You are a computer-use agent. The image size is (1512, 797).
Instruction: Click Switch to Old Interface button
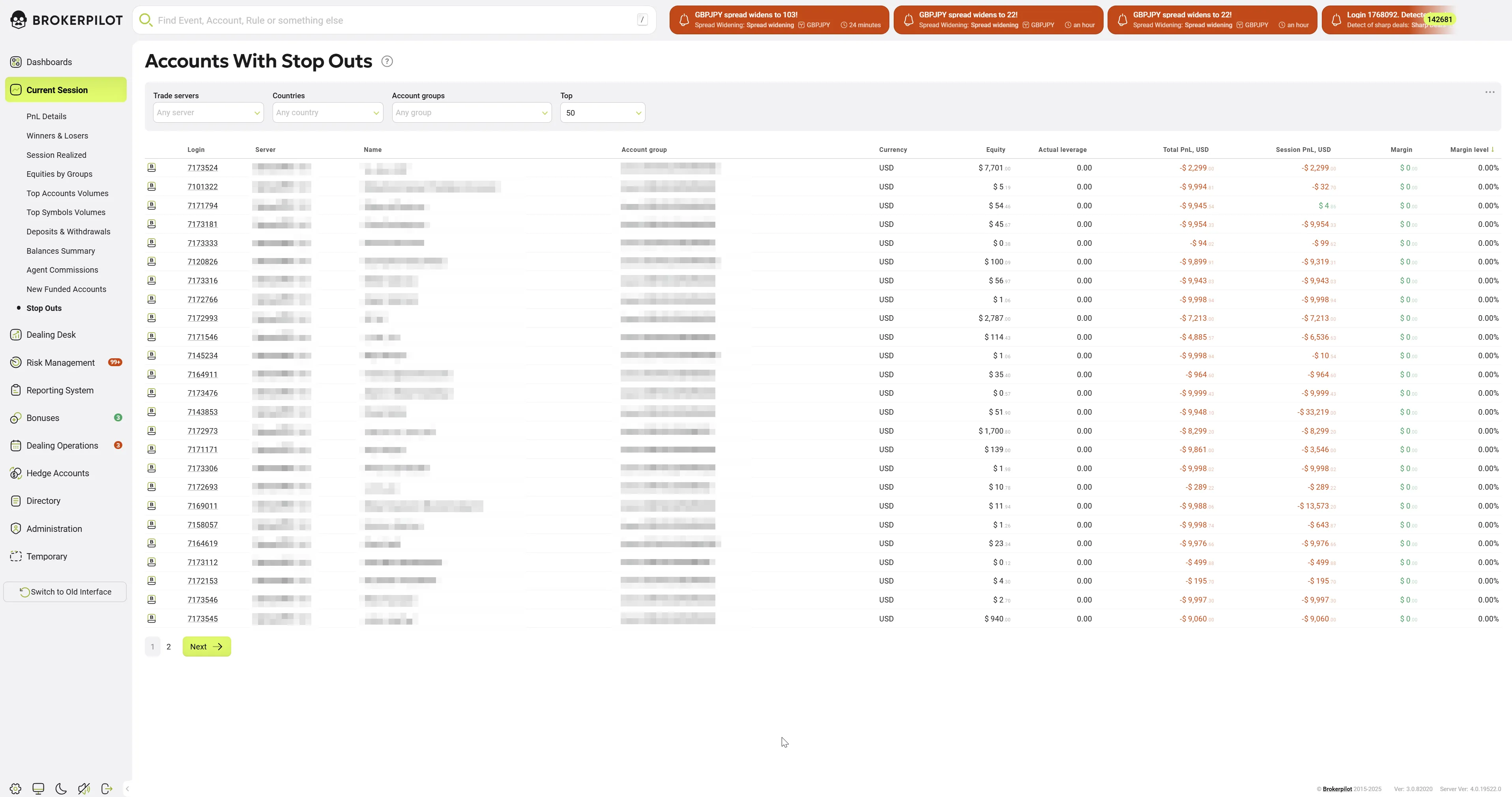coord(65,591)
